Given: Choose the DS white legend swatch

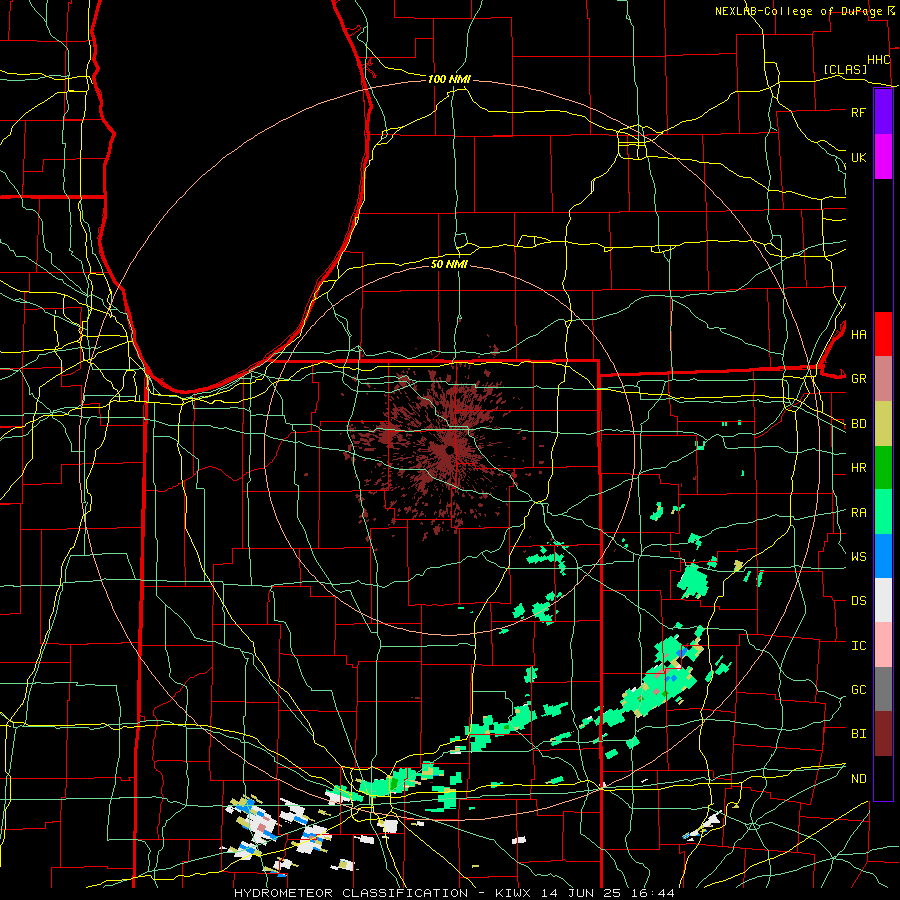Looking at the screenshot, I should coord(883,600).
